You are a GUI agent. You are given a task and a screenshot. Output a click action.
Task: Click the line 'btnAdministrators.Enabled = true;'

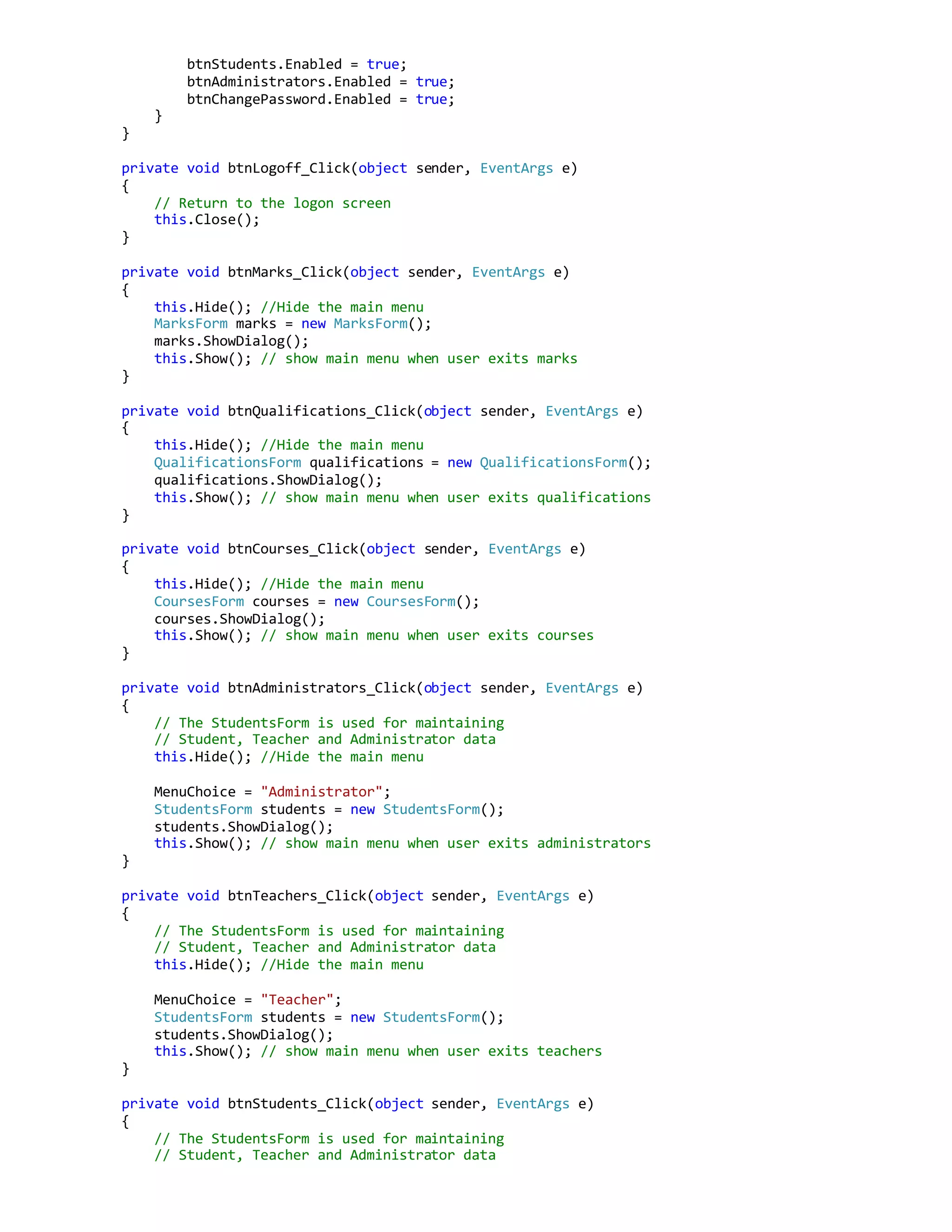320,82
